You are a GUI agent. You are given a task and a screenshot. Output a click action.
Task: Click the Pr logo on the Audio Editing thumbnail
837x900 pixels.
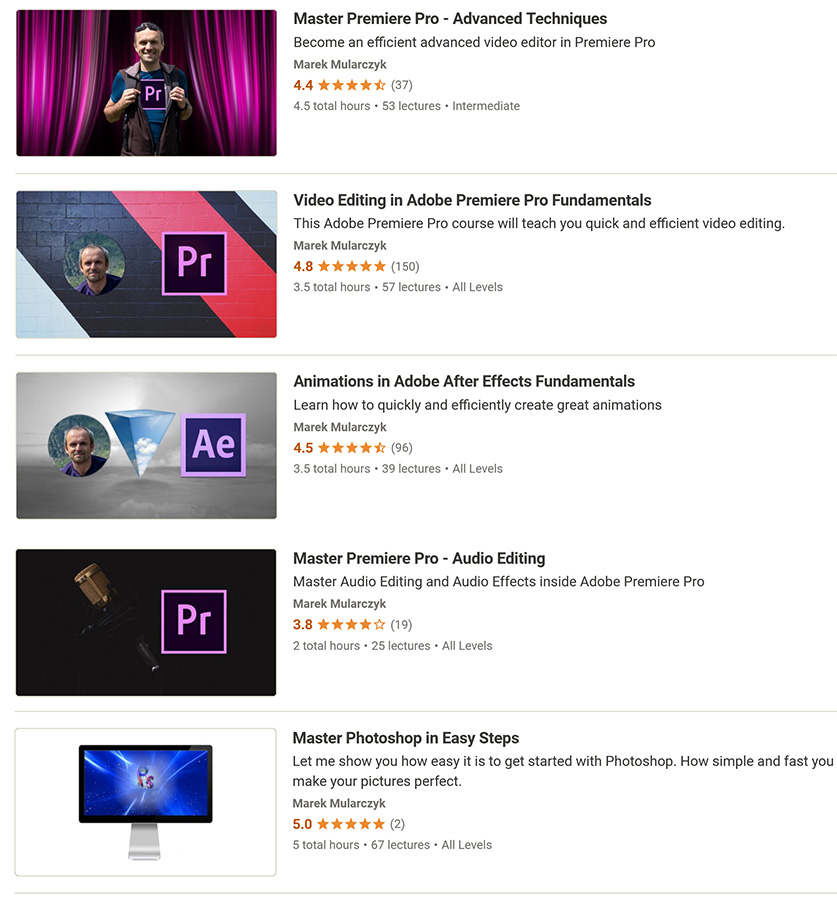[x=194, y=622]
